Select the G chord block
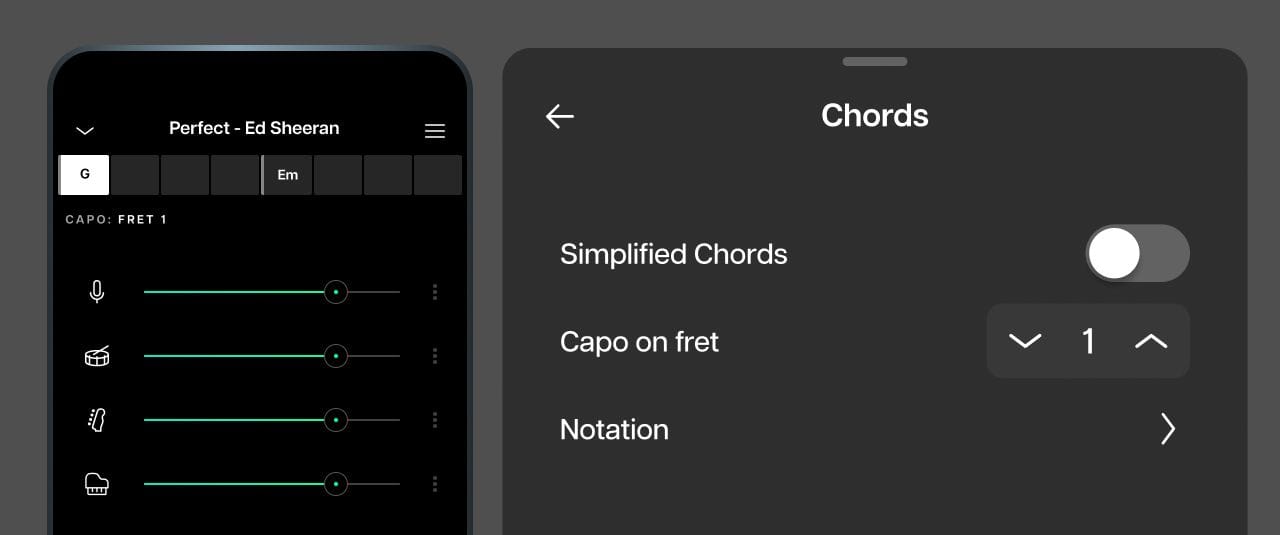Image resolution: width=1280 pixels, height=535 pixels. pos(85,175)
